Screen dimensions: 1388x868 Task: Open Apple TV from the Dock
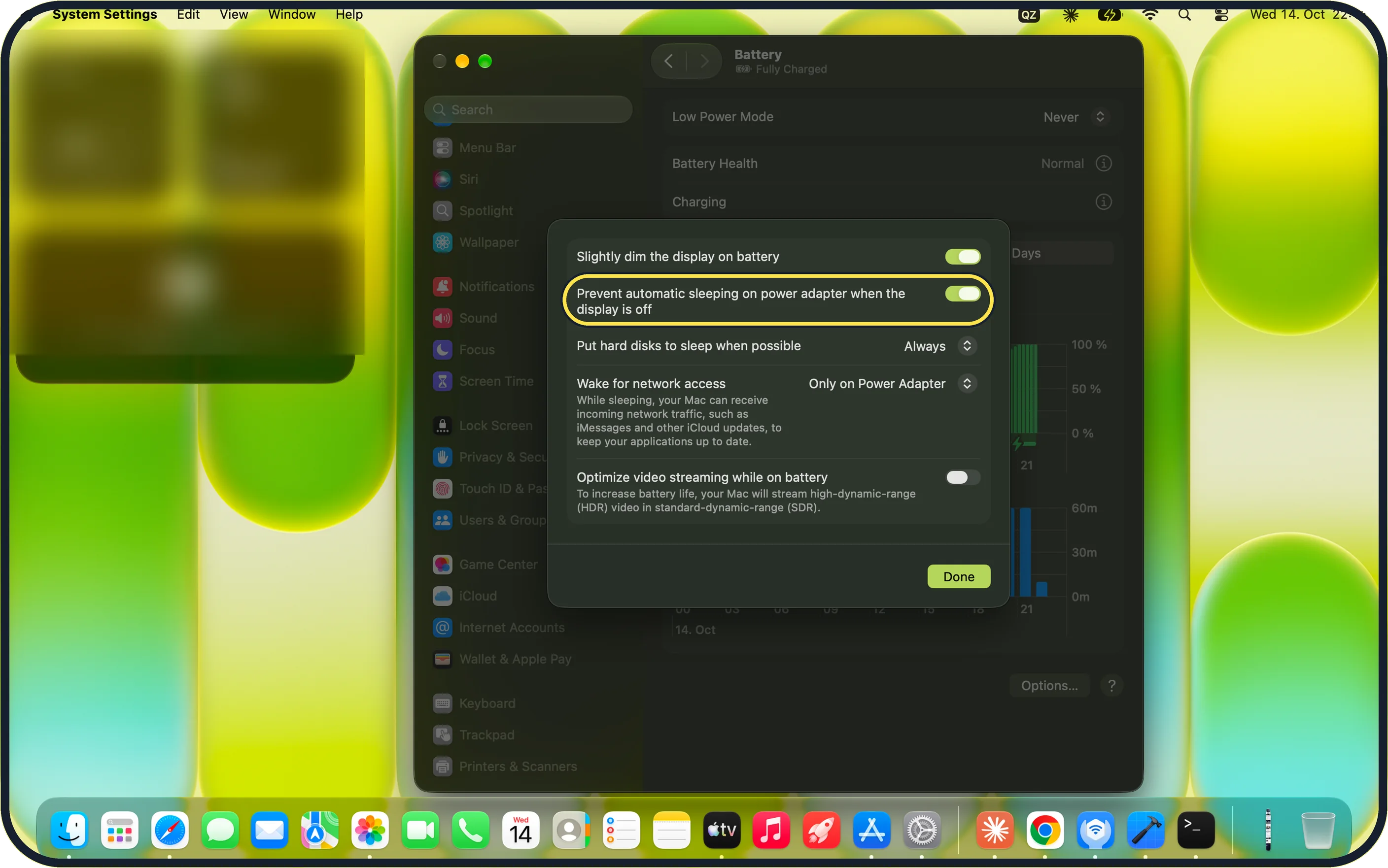722,830
